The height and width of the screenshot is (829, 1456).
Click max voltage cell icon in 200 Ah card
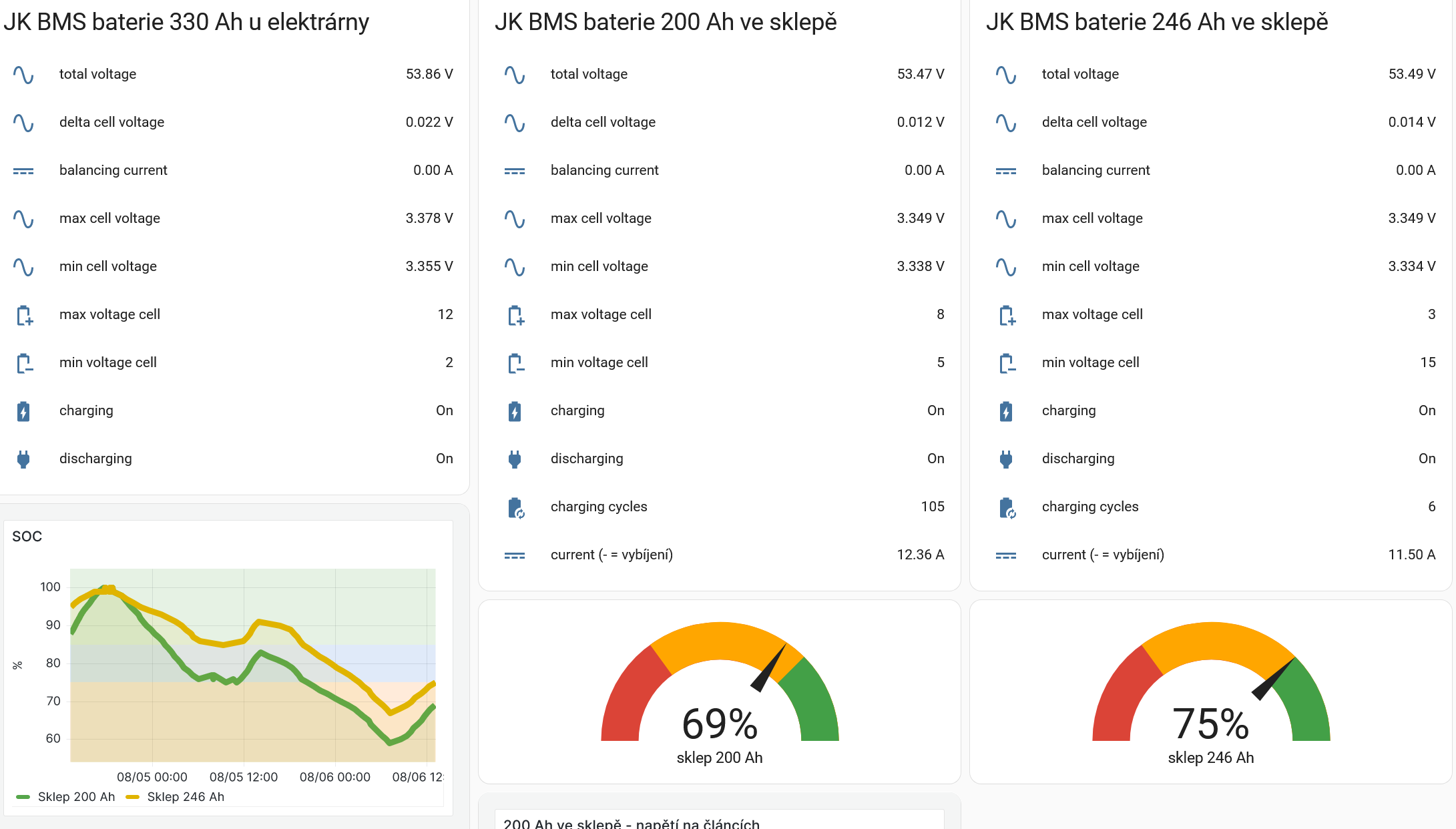515,315
